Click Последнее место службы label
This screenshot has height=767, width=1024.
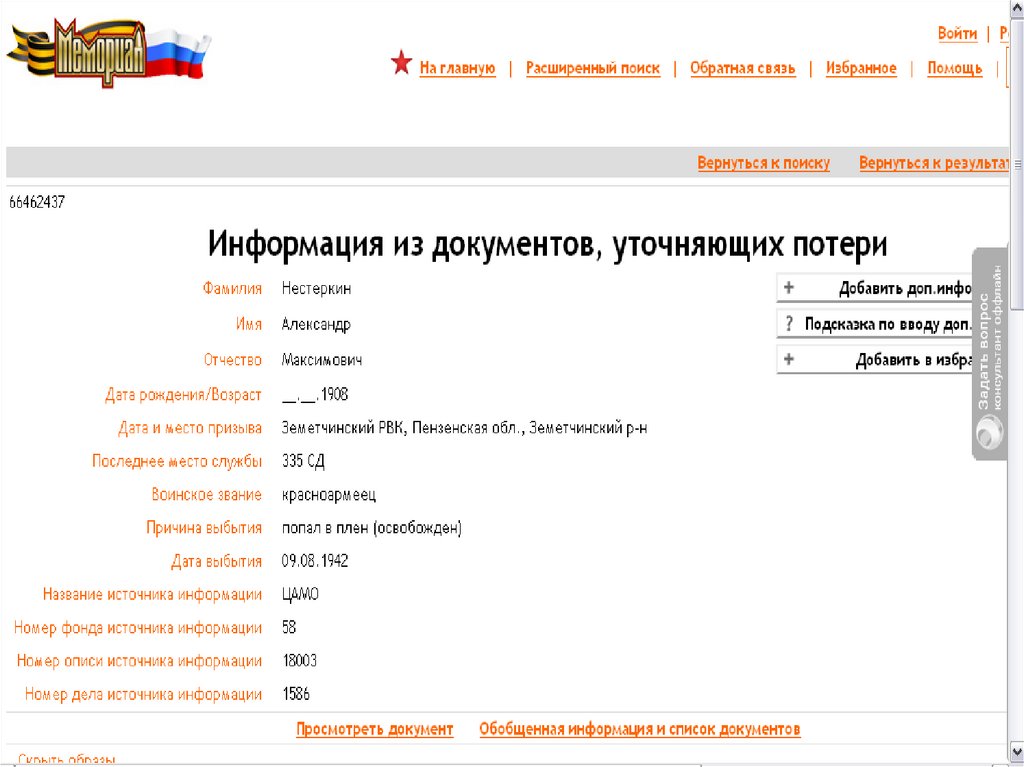tap(177, 461)
